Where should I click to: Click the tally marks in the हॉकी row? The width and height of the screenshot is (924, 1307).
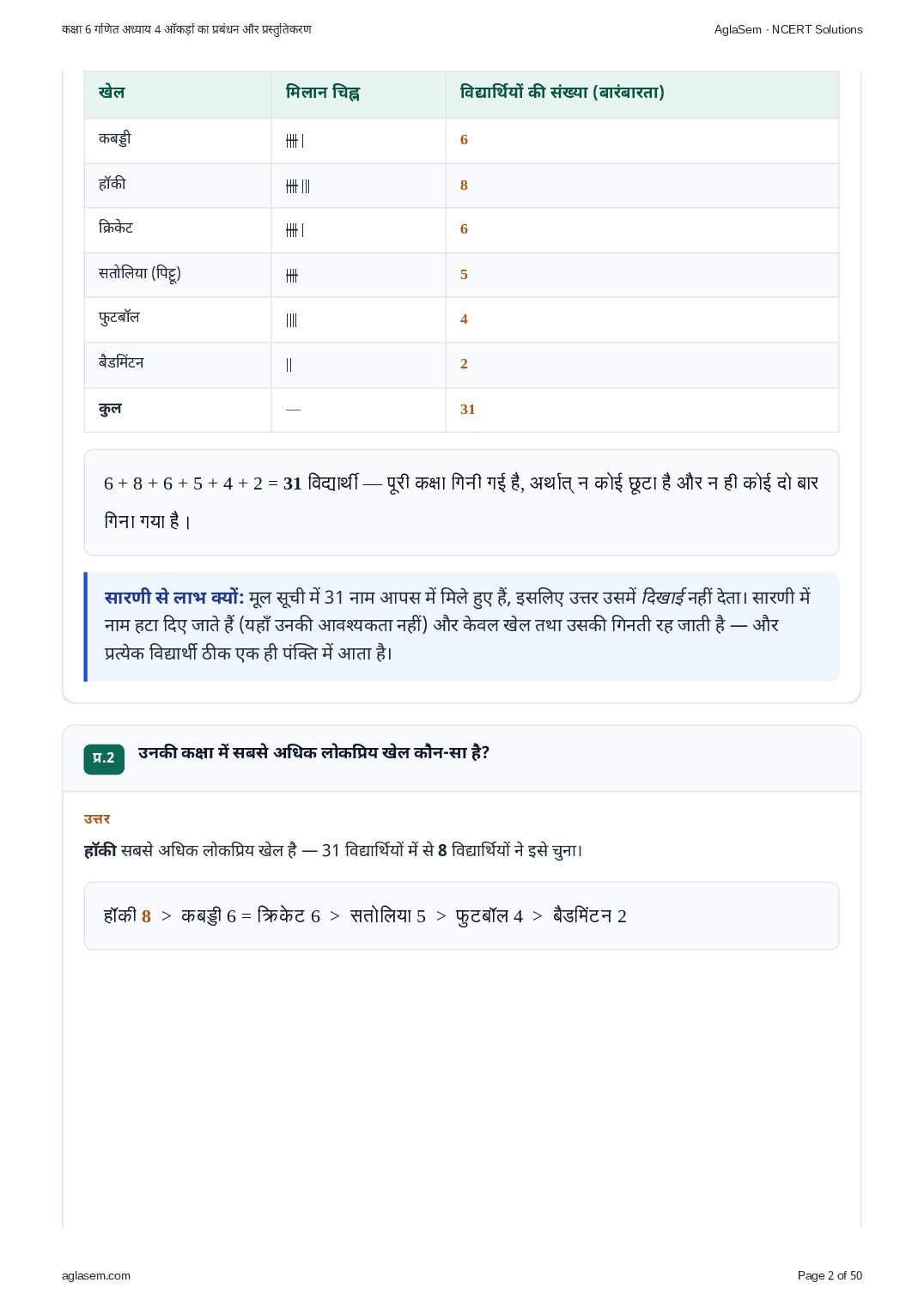(298, 186)
